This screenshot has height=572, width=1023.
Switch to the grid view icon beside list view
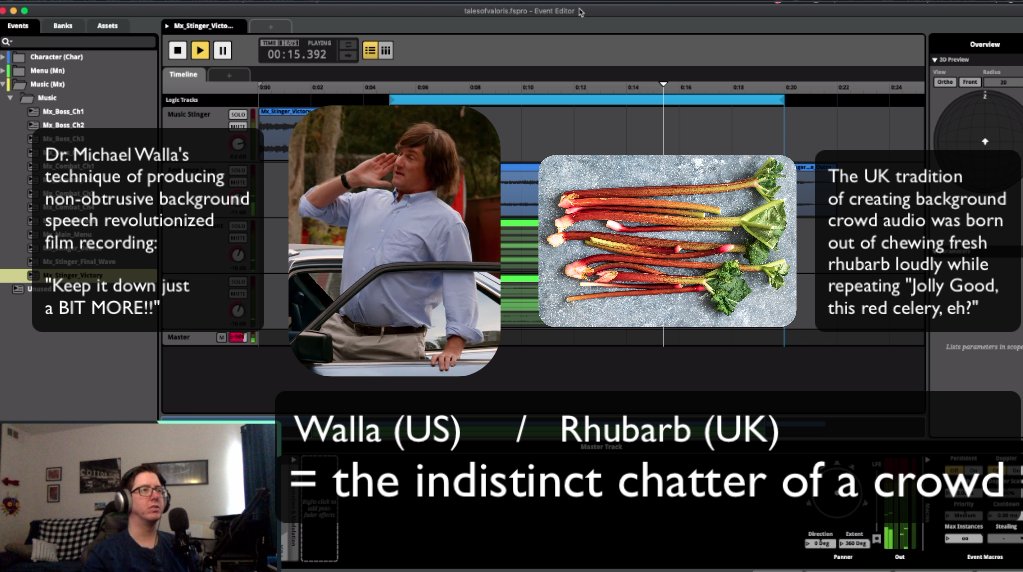pos(386,50)
